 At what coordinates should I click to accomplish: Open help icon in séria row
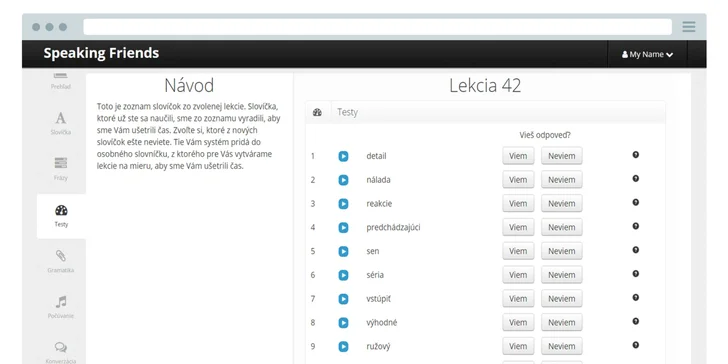click(x=636, y=273)
